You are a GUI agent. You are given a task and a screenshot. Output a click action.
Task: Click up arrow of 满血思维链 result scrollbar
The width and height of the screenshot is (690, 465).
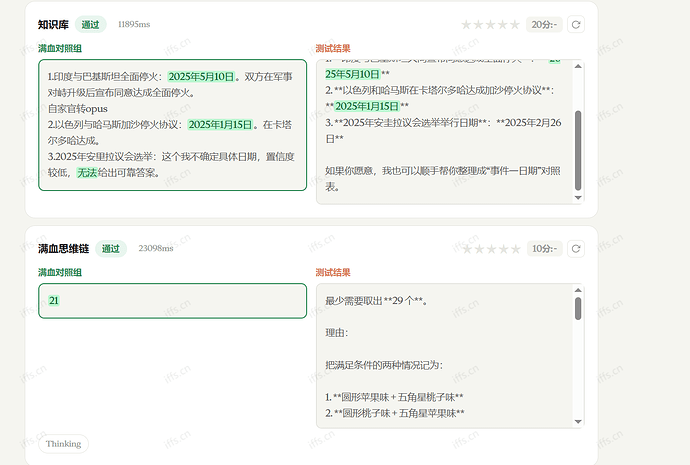[x=578, y=290]
